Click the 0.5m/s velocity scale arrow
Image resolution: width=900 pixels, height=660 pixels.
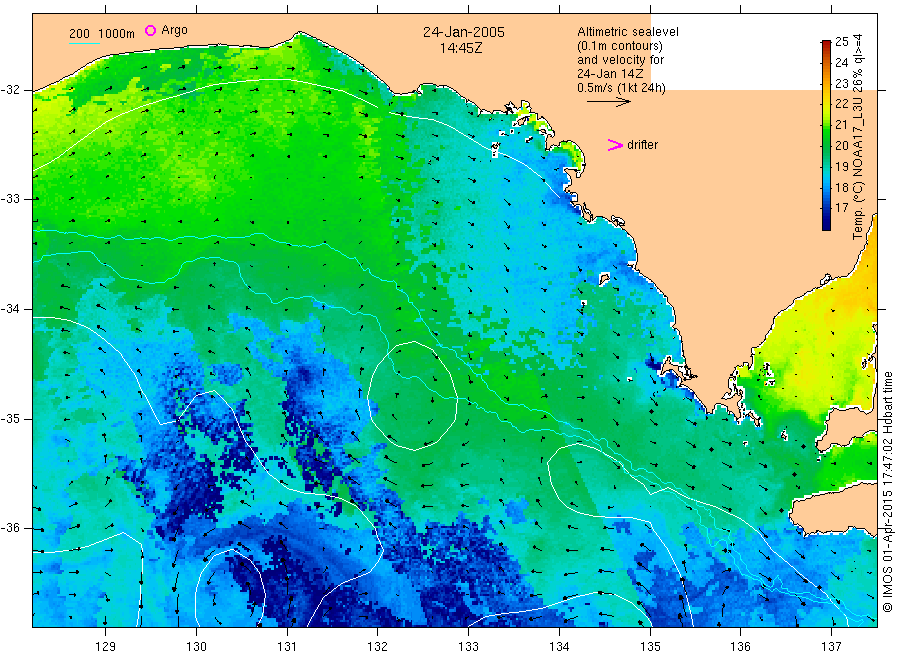pos(608,102)
